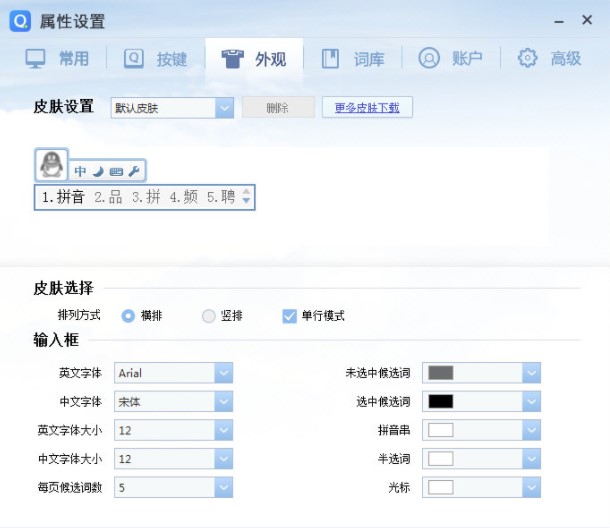Screen dimensions: 610x528
Task: Expand the 每页候选词数 dropdown
Action: point(174,487)
